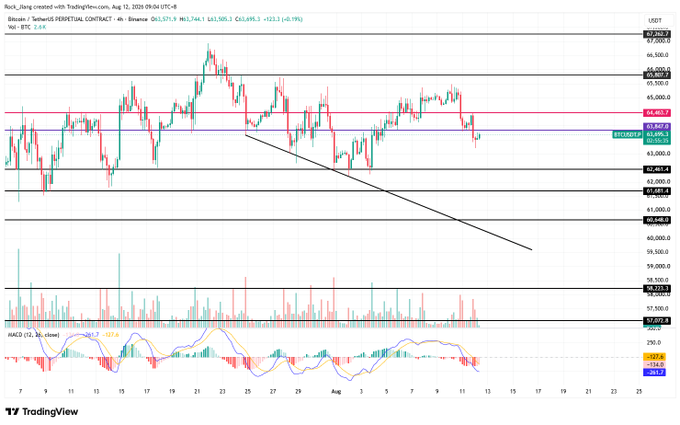Screen dimensions: 680x425
Task: Click the 250.0 tick on the MACD scale
Action: pos(654,343)
